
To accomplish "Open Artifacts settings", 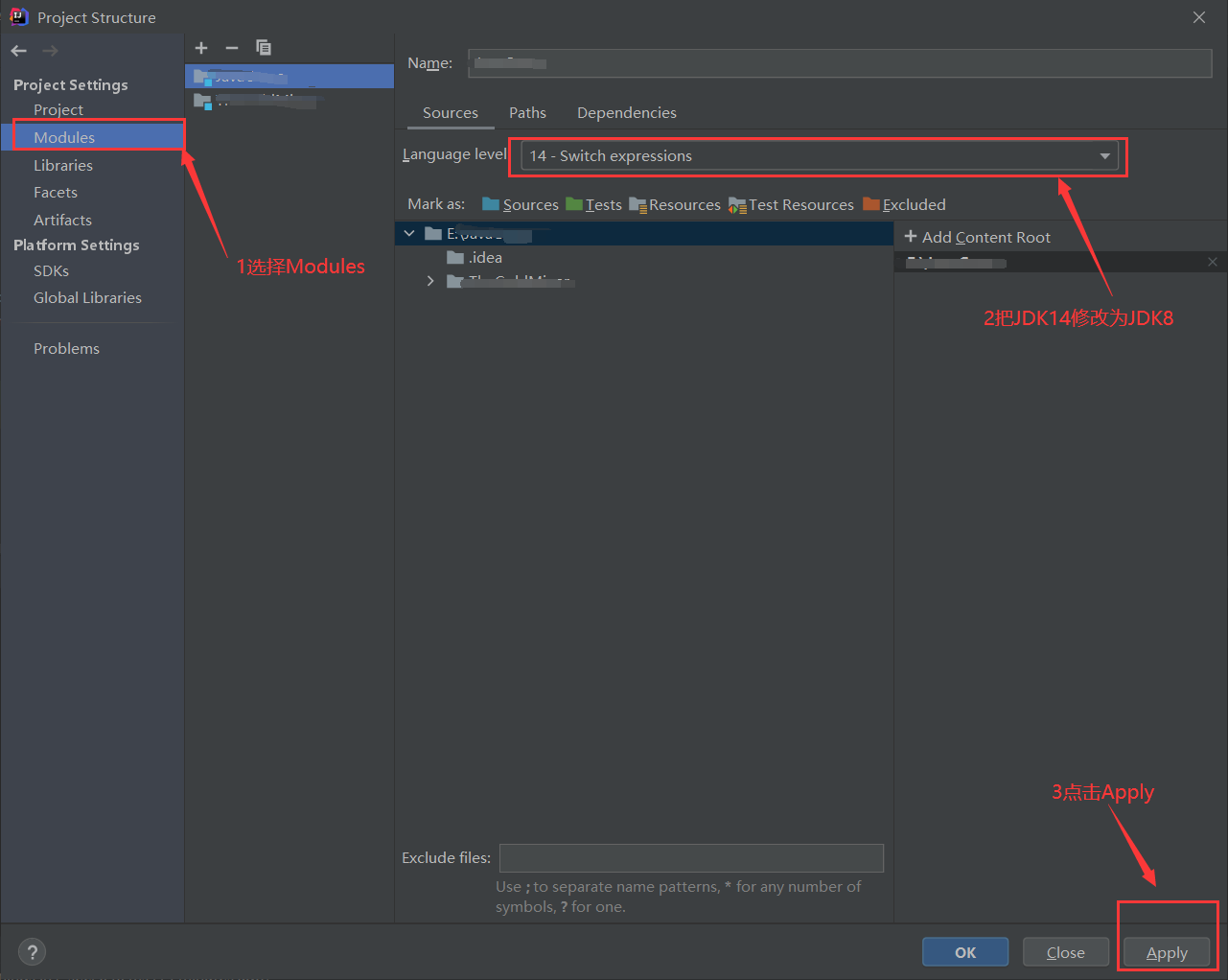I will 62,220.
